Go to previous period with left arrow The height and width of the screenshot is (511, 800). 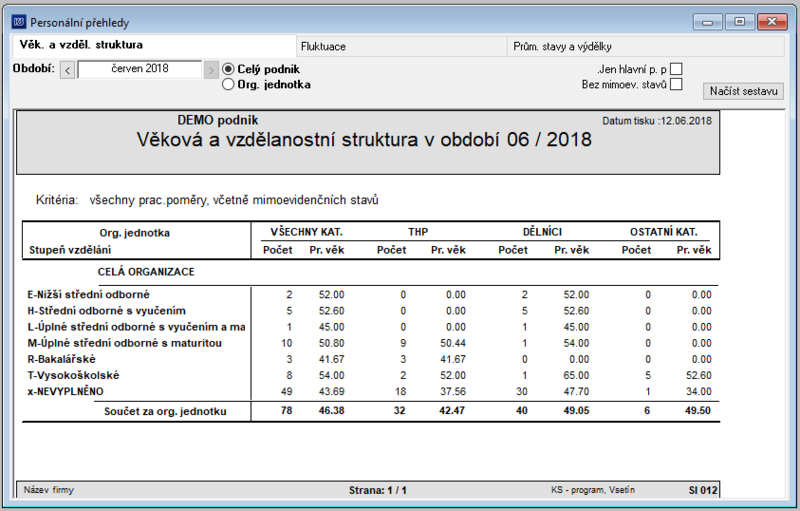point(67,70)
